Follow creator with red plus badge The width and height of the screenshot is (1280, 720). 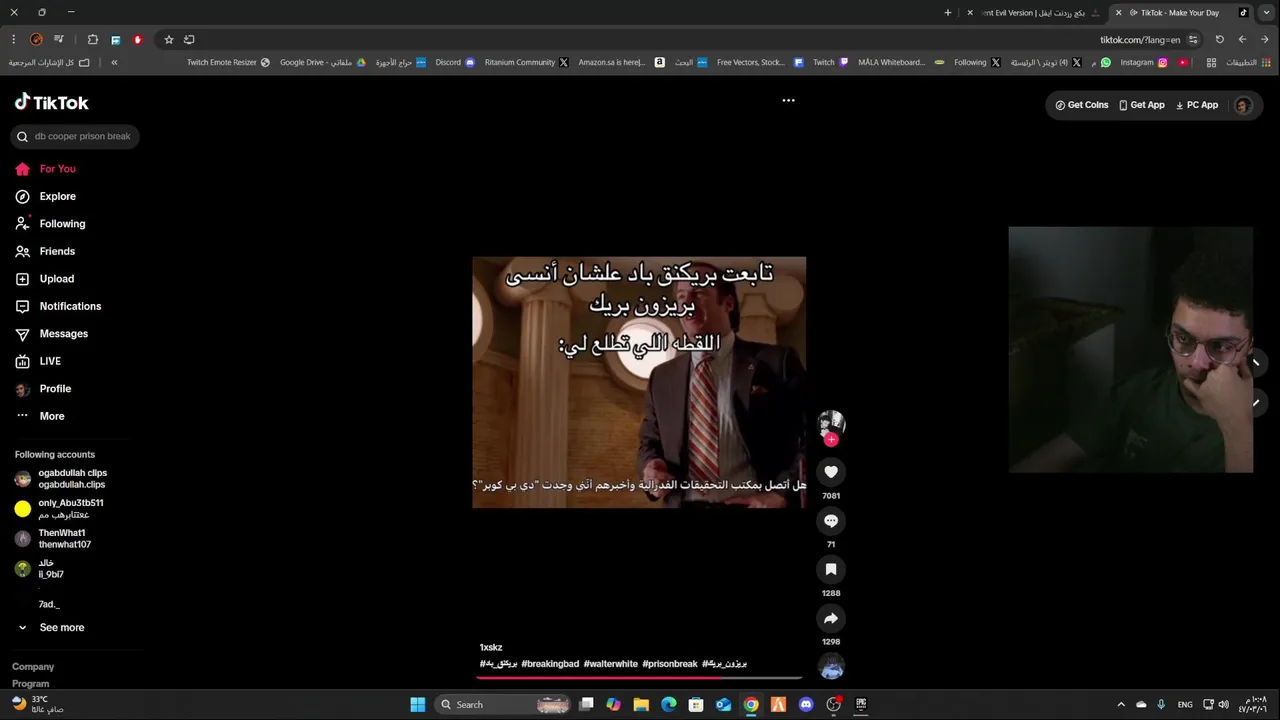(831, 439)
